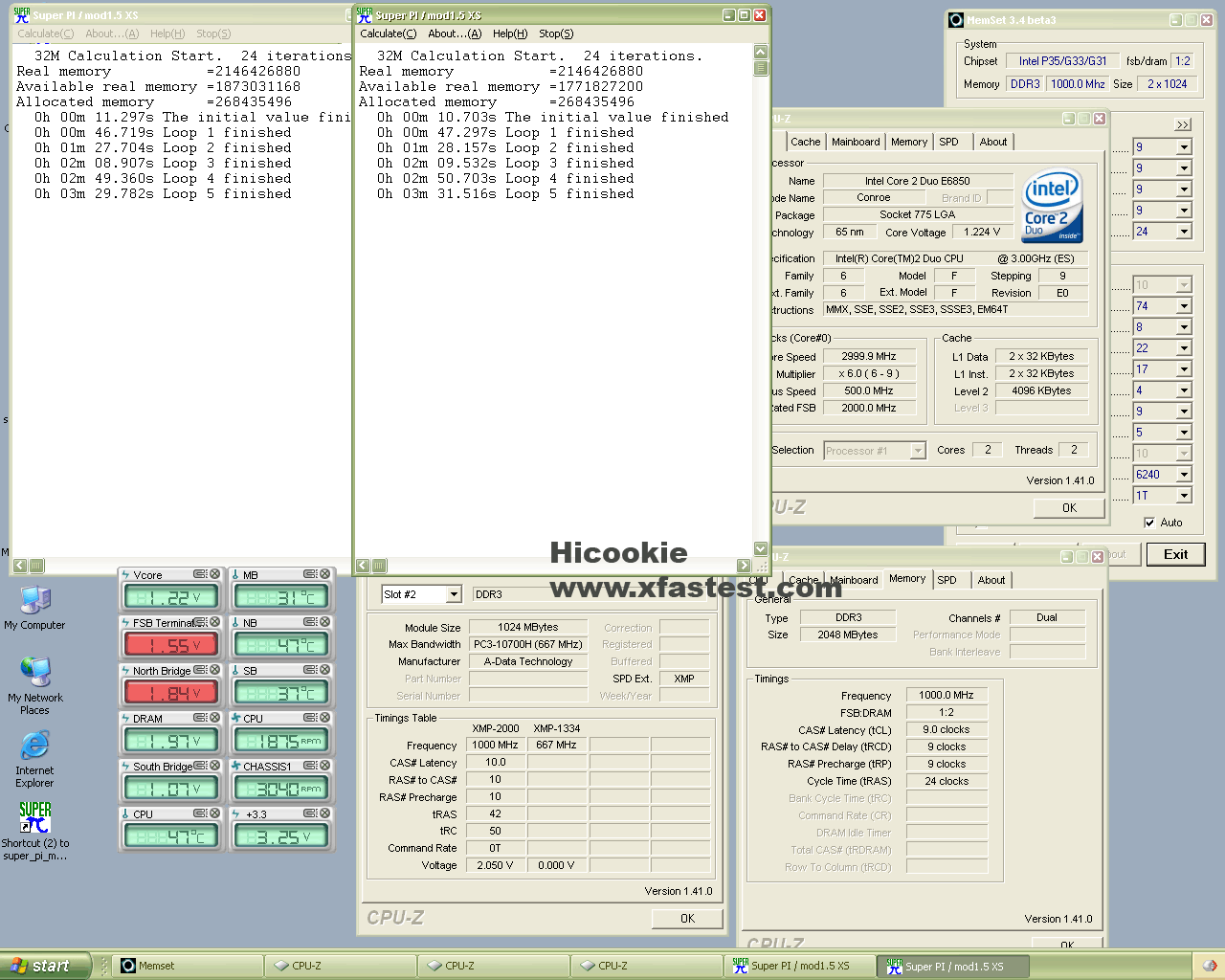This screenshot has width=1225, height=980.
Task: Click OK in the CPU-Z processor window
Action: pos(1069,508)
